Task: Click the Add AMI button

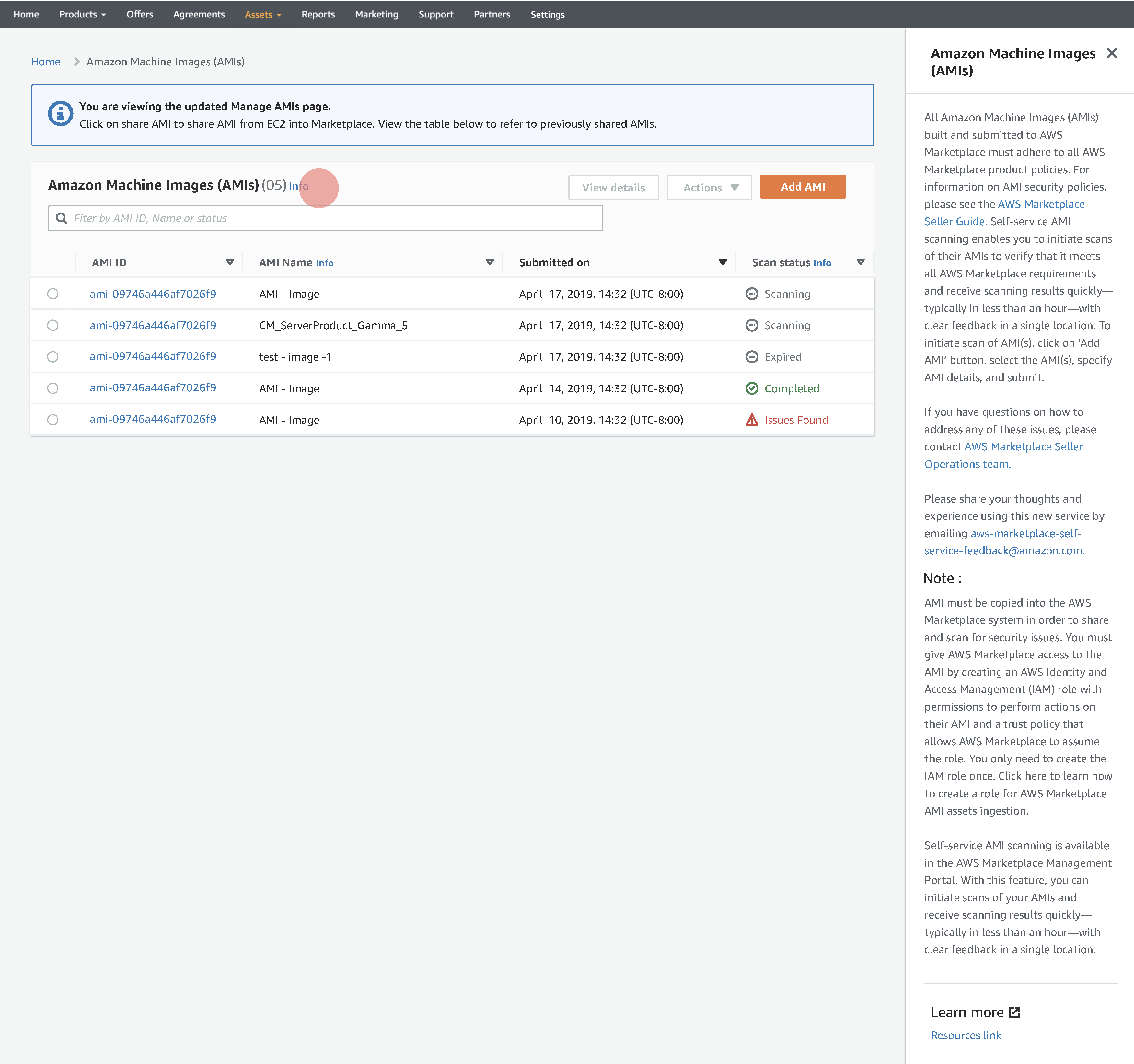Action: point(802,187)
